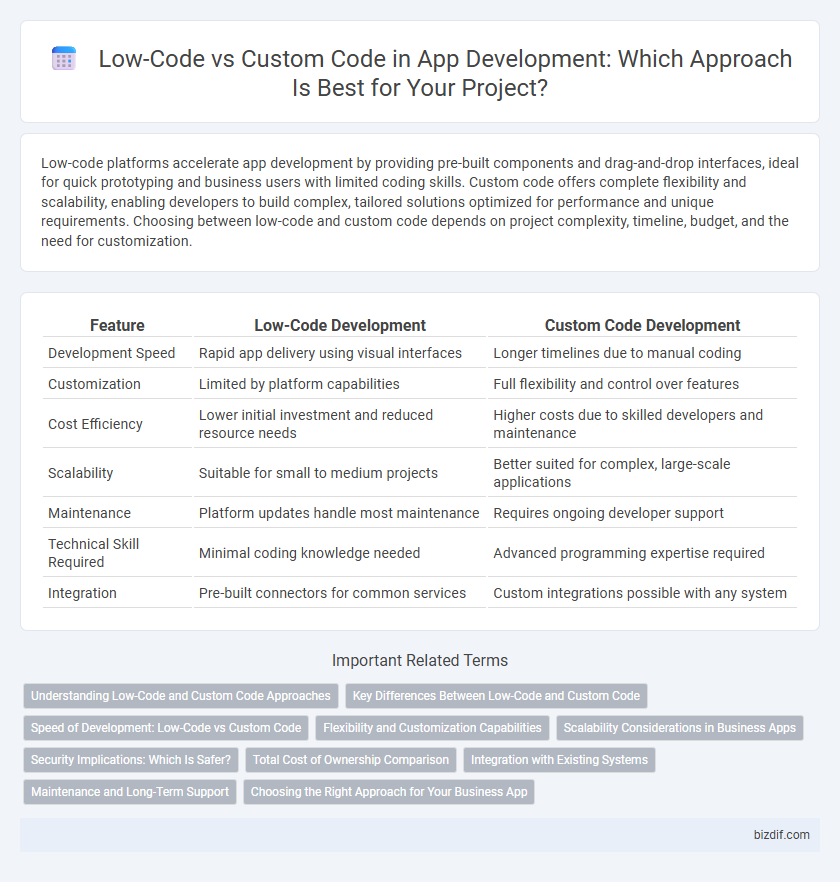Open 'Understanding Low-Code and Custom Code Approaches' tag
840x882 pixels.
(181, 696)
